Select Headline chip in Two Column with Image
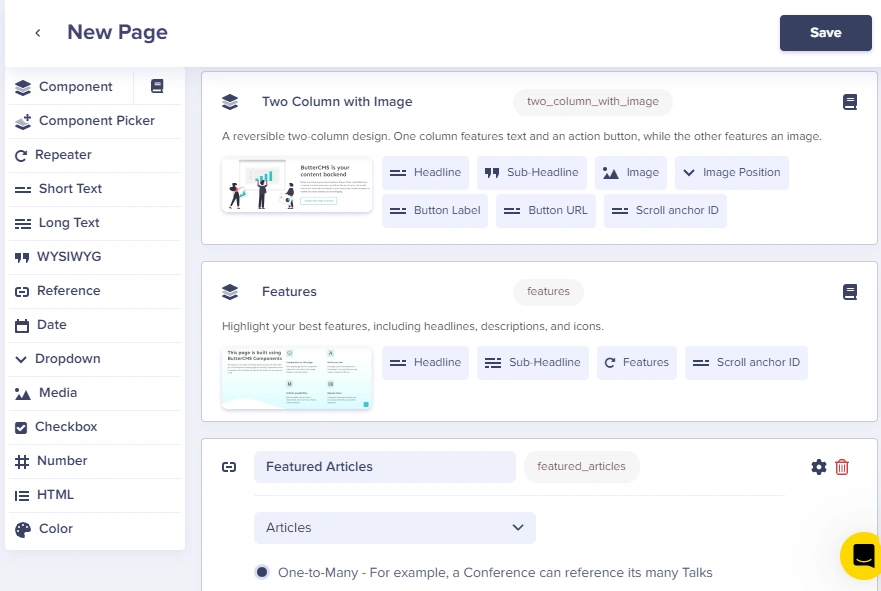 [425, 172]
